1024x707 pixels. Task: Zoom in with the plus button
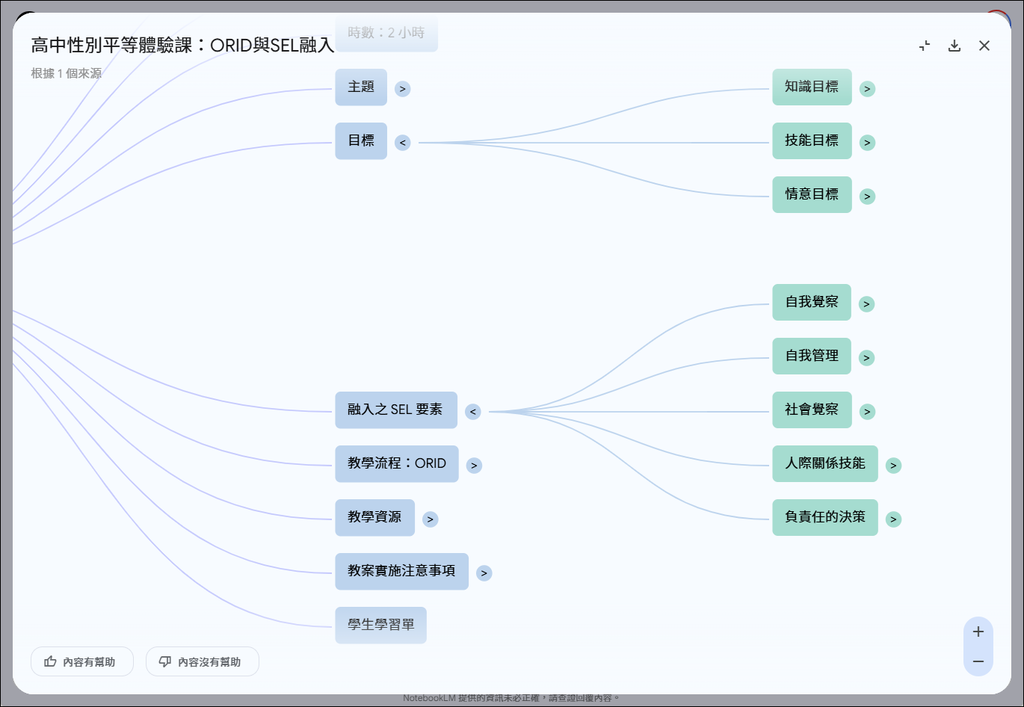[x=978, y=631]
